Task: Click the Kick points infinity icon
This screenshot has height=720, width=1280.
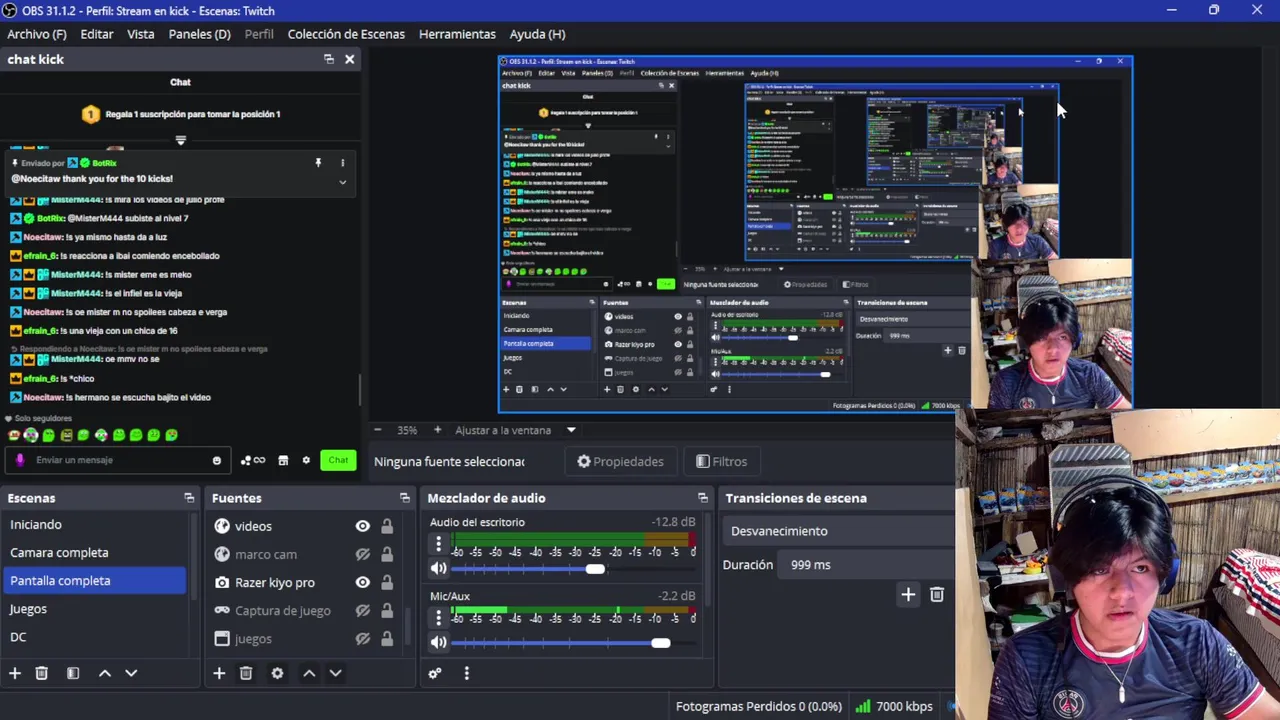Action: [x=253, y=460]
